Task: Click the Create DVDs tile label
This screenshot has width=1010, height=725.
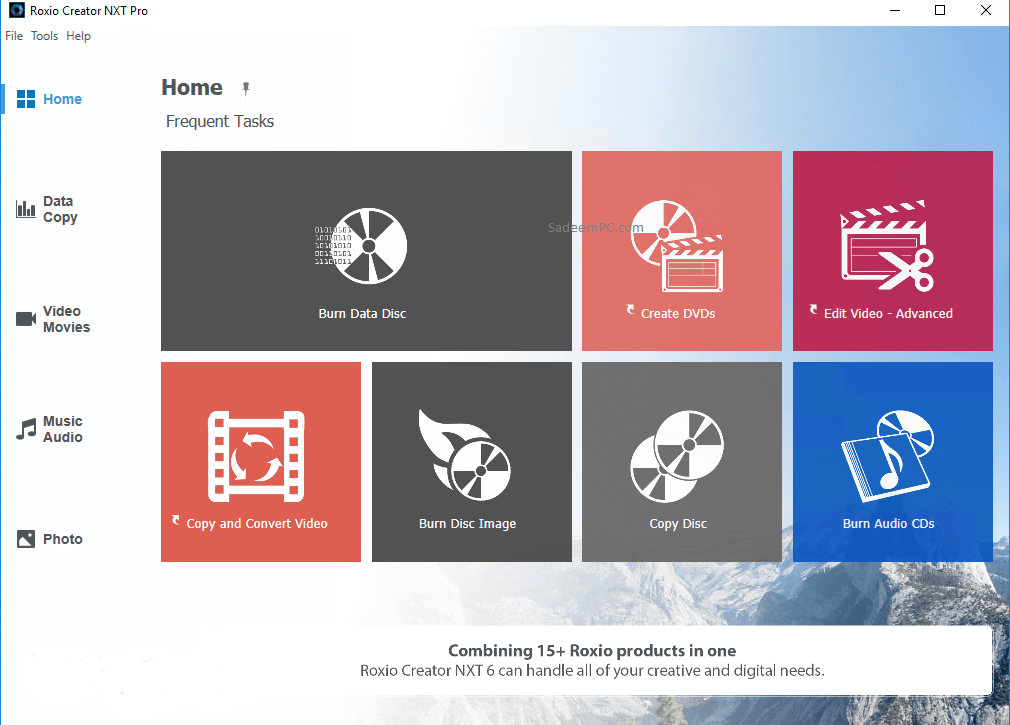Action: pos(677,313)
